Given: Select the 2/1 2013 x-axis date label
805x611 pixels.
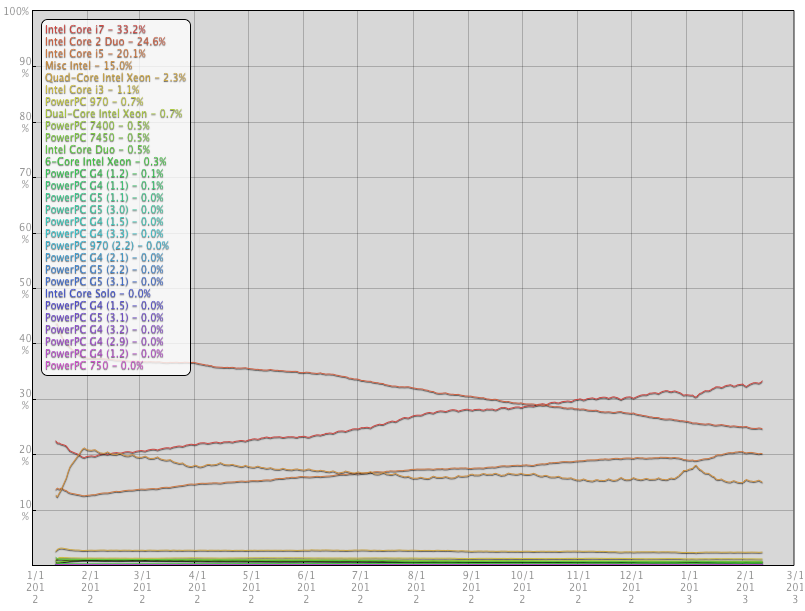Looking at the screenshot, I should pyautogui.click(x=745, y=587).
